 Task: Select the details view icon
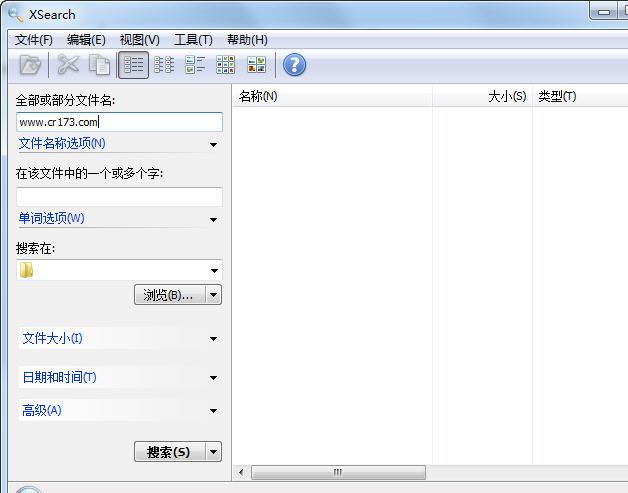pos(133,65)
